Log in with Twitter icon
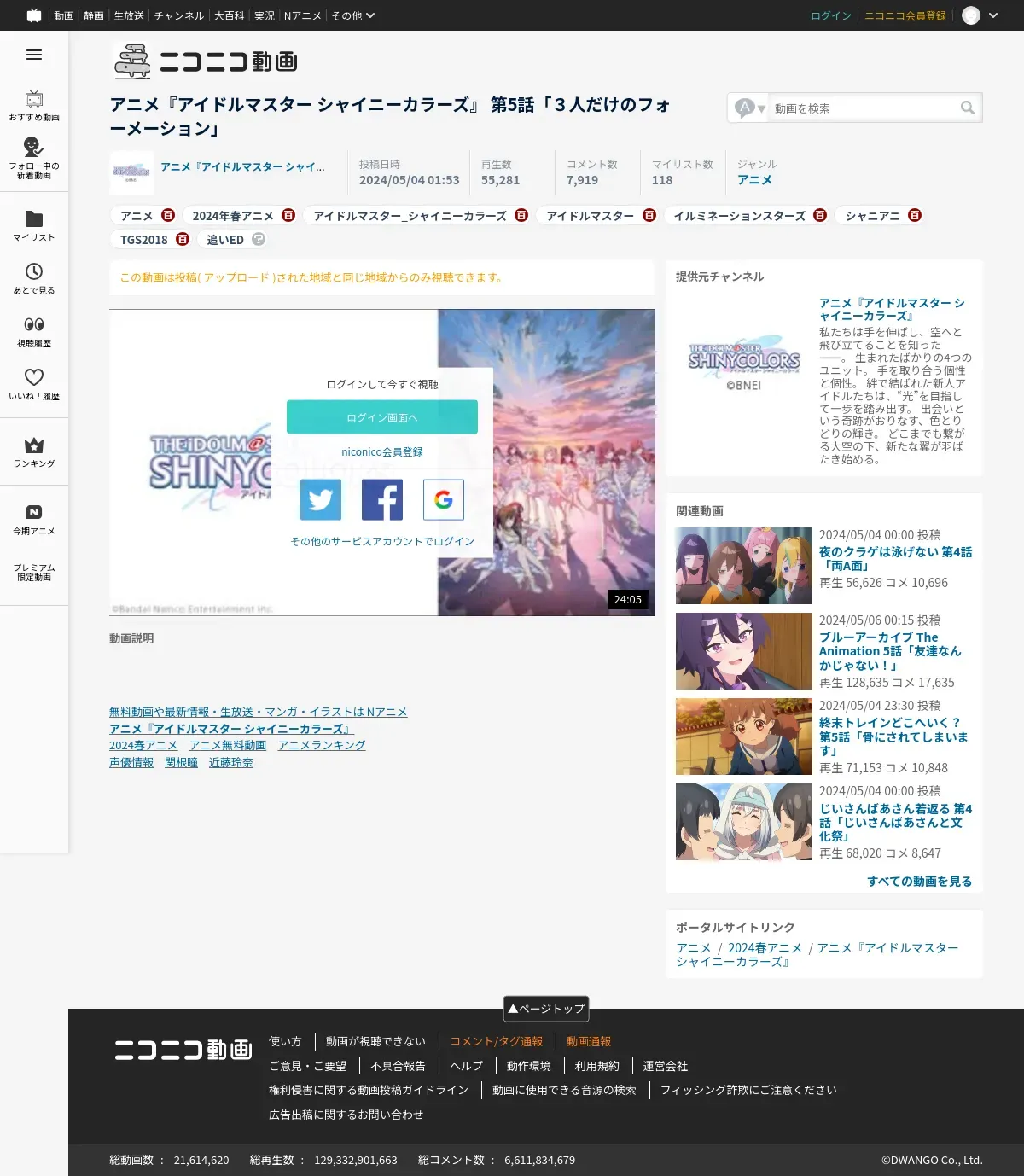 point(321,499)
